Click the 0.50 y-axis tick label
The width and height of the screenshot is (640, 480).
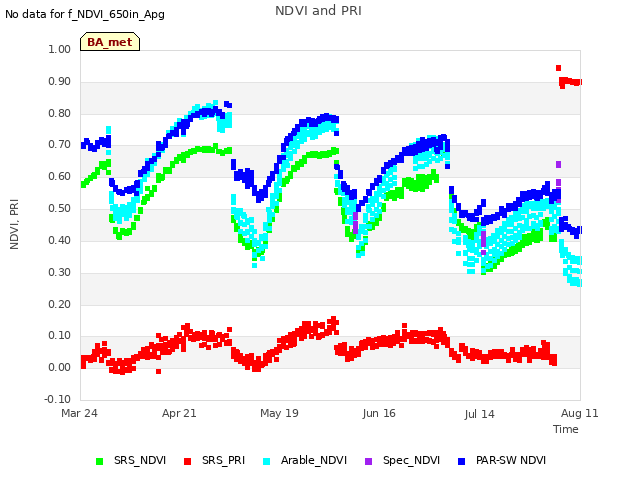[x=60, y=209]
